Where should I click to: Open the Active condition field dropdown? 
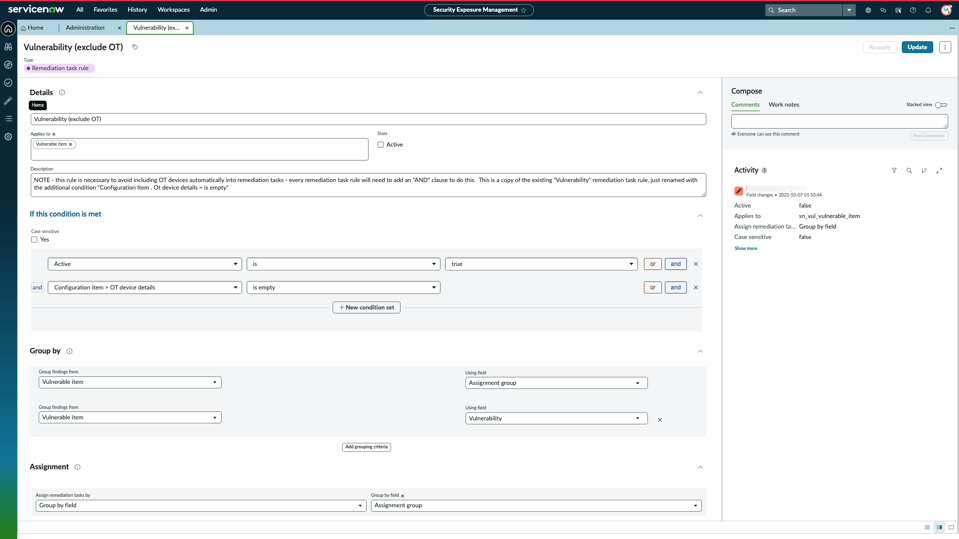144,264
